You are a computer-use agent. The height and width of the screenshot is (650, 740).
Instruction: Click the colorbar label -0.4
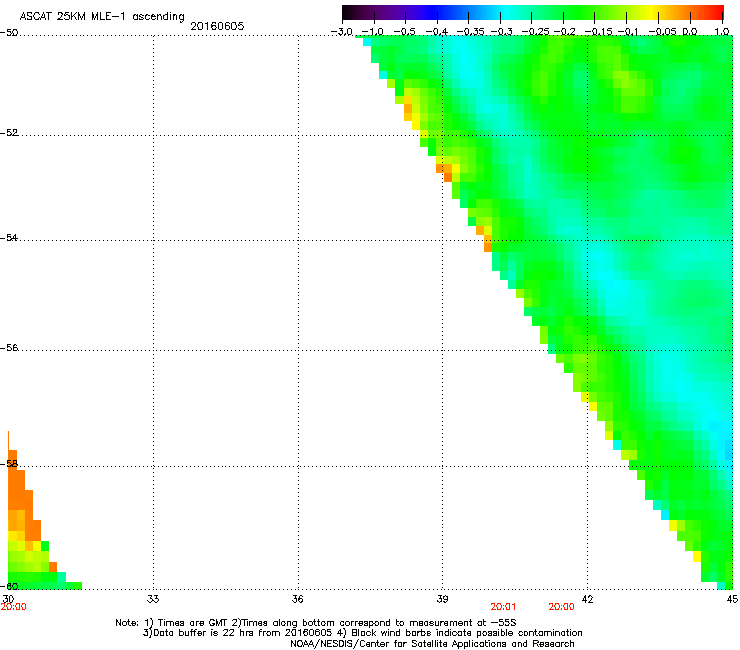click(x=437, y=32)
